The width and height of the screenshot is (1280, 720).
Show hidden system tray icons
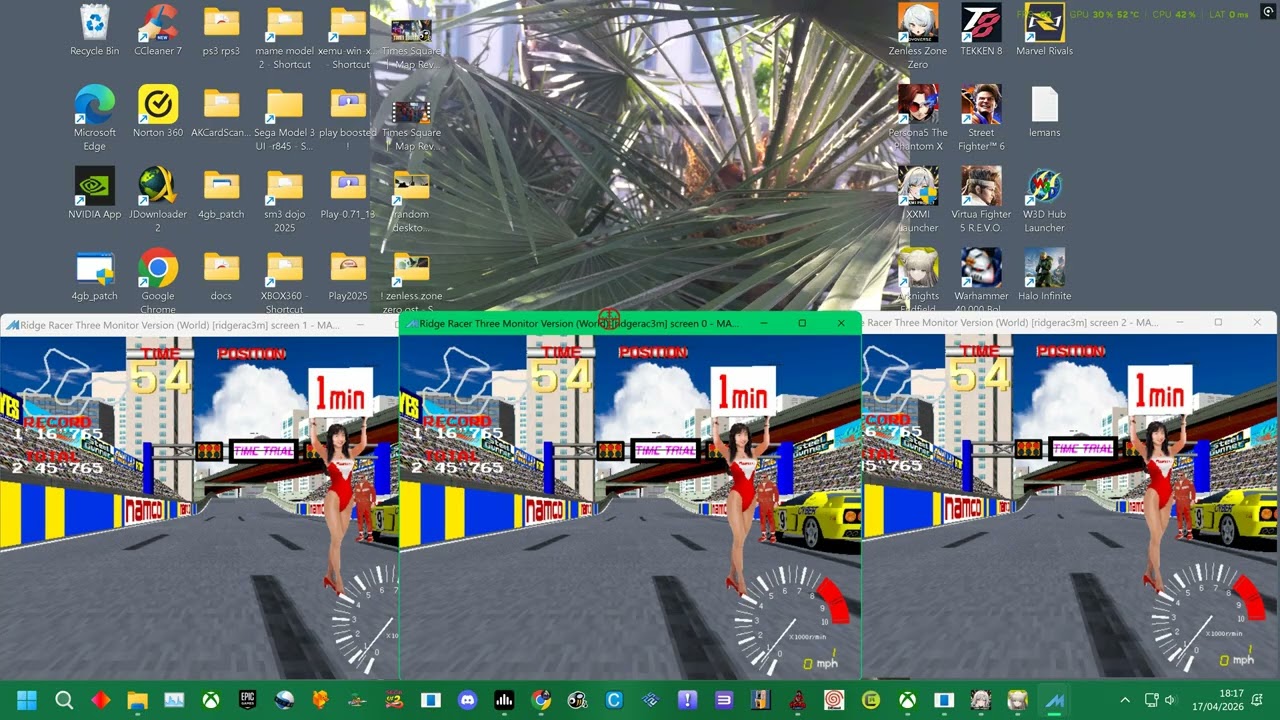click(x=1125, y=700)
